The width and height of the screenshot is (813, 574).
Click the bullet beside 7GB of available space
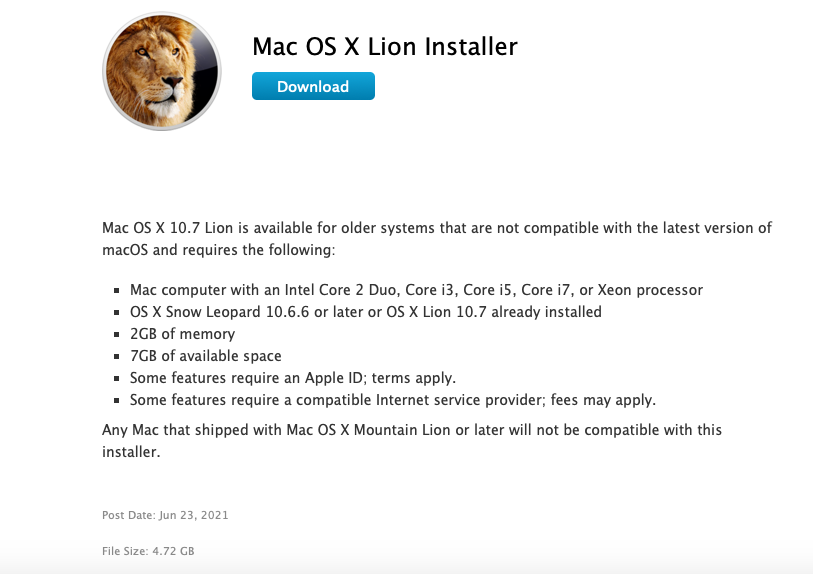[x=117, y=357]
